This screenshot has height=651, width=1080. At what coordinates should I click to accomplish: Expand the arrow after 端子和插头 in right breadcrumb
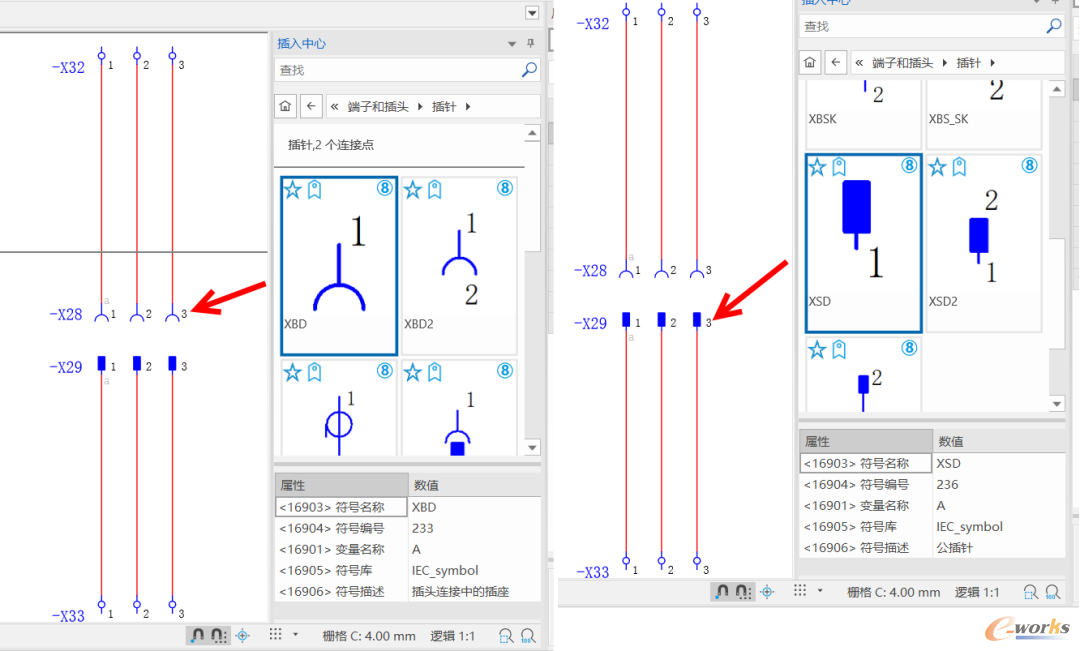click(x=945, y=63)
